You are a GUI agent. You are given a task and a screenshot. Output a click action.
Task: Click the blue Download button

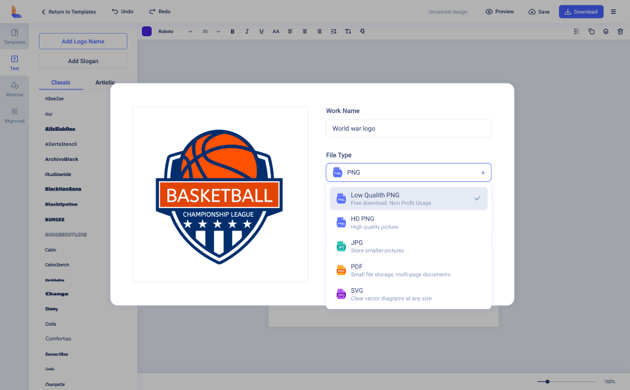581,12
